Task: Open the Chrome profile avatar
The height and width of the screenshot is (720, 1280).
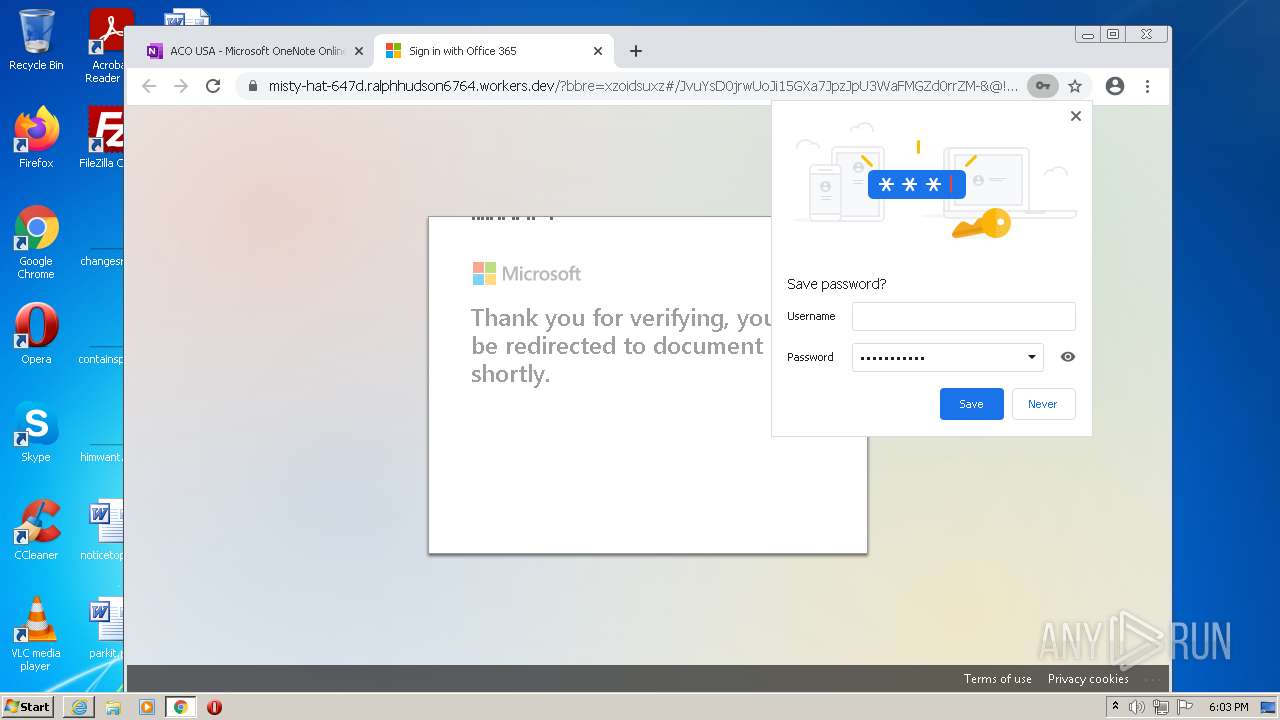Action: (x=1115, y=86)
